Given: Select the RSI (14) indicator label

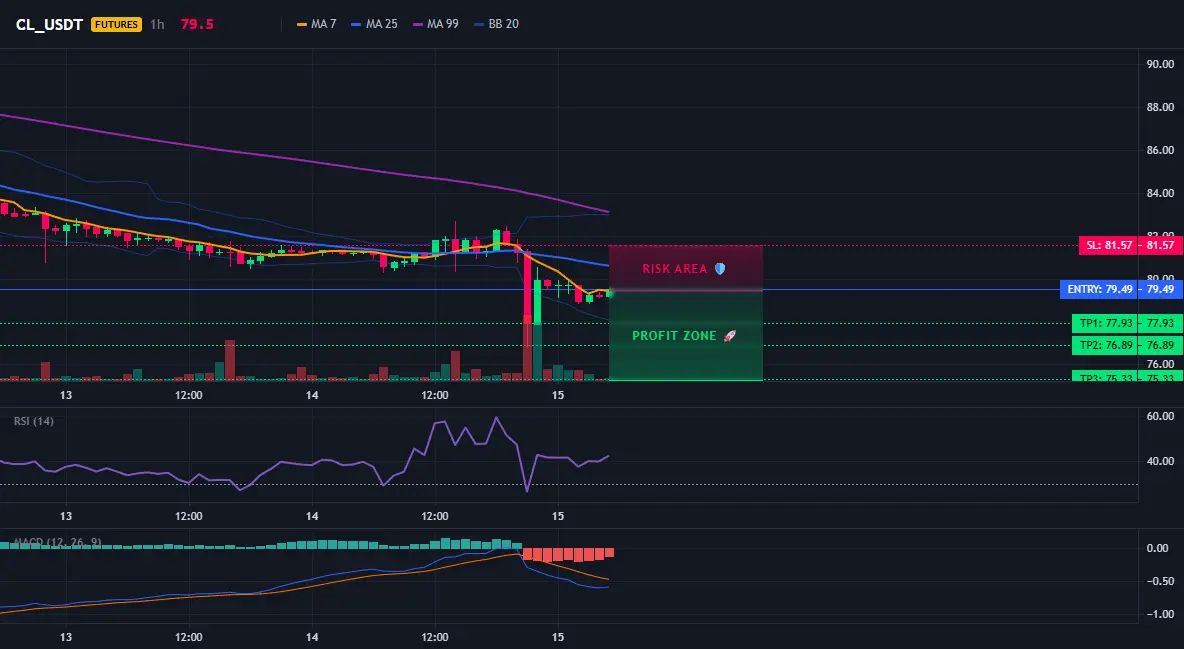Looking at the screenshot, I should click(34, 421).
